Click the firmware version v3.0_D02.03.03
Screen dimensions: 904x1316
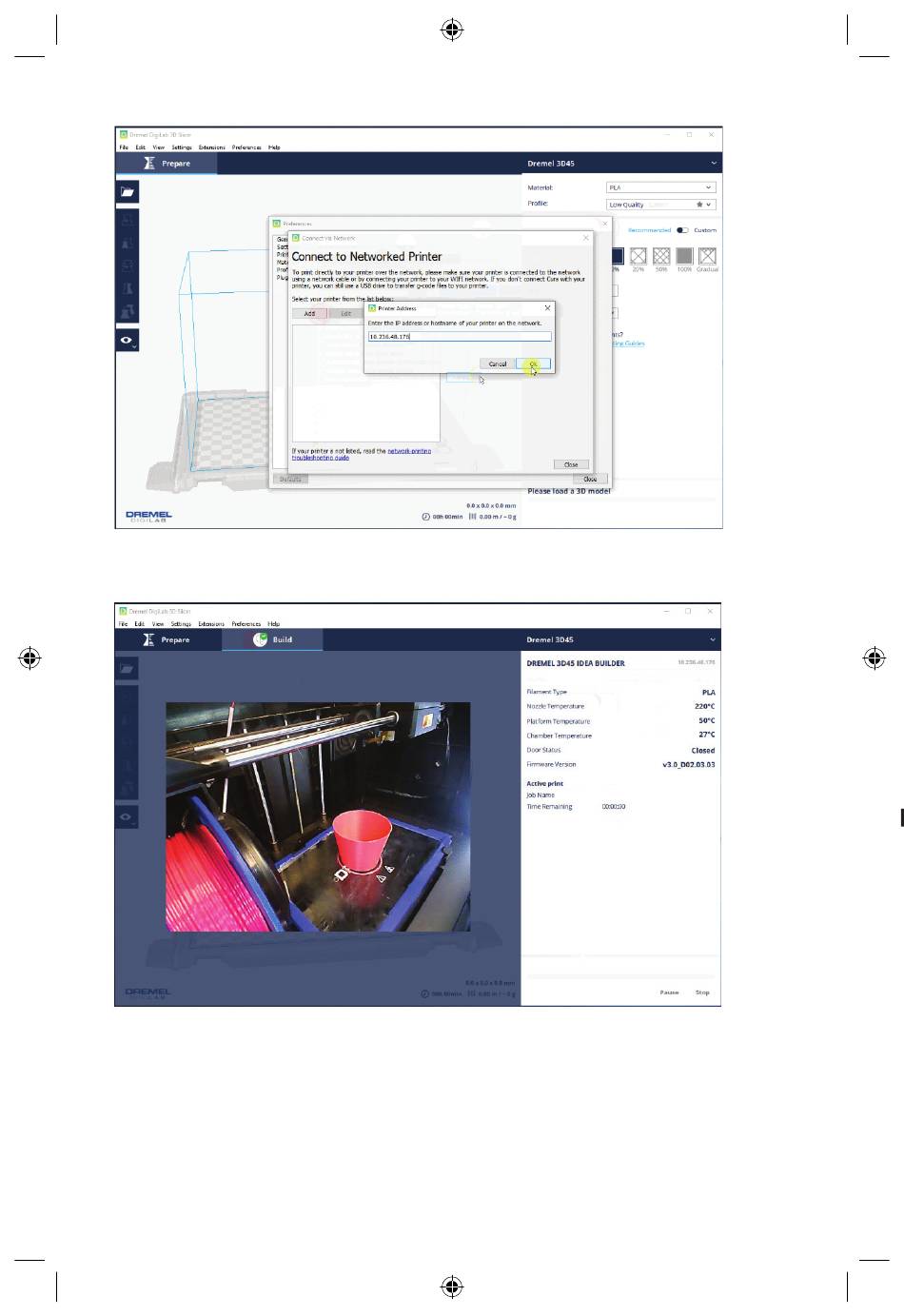click(x=689, y=765)
